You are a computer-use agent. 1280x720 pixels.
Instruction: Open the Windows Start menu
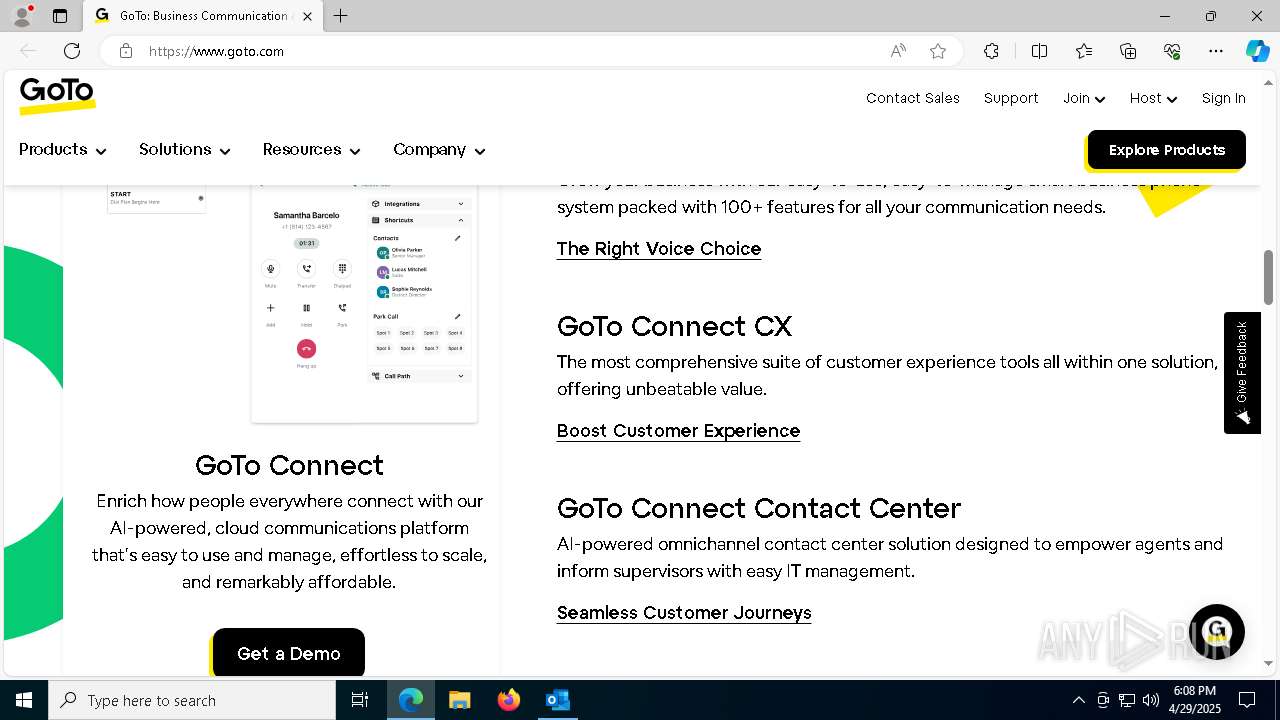click(24, 700)
